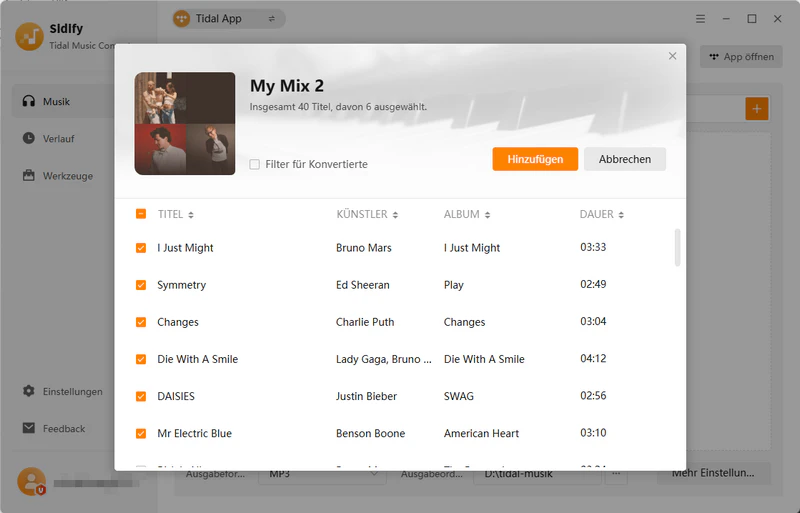Click the swap arrows beside Tidal App
800x513 pixels.
[271, 19]
